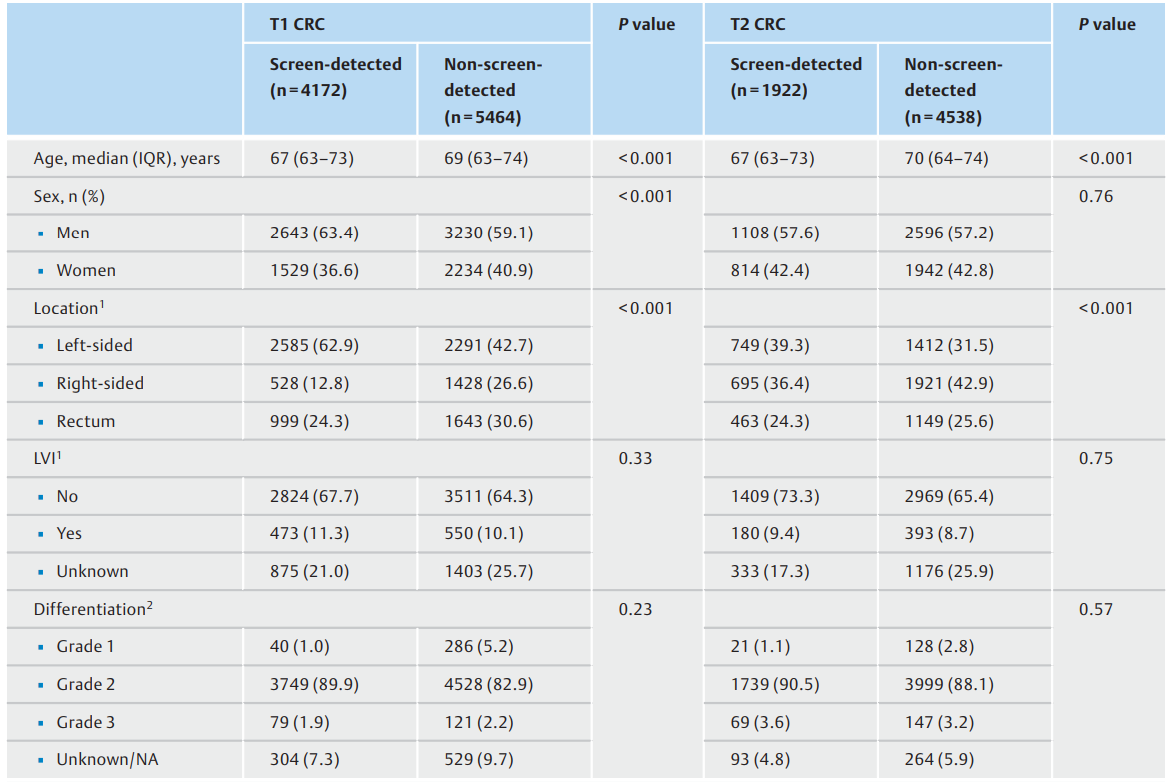Click the Differentiation row label
This screenshot has width=1170, height=782.
(93, 608)
